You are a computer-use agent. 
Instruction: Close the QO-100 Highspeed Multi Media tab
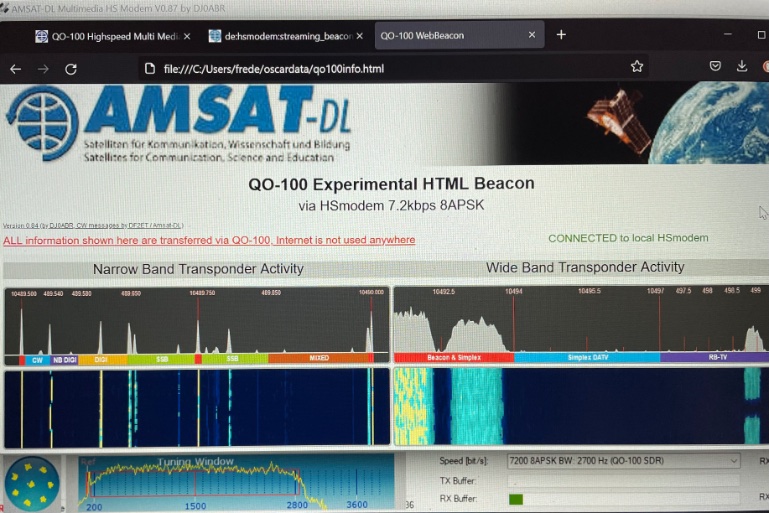pyautogui.click(x=187, y=36)
